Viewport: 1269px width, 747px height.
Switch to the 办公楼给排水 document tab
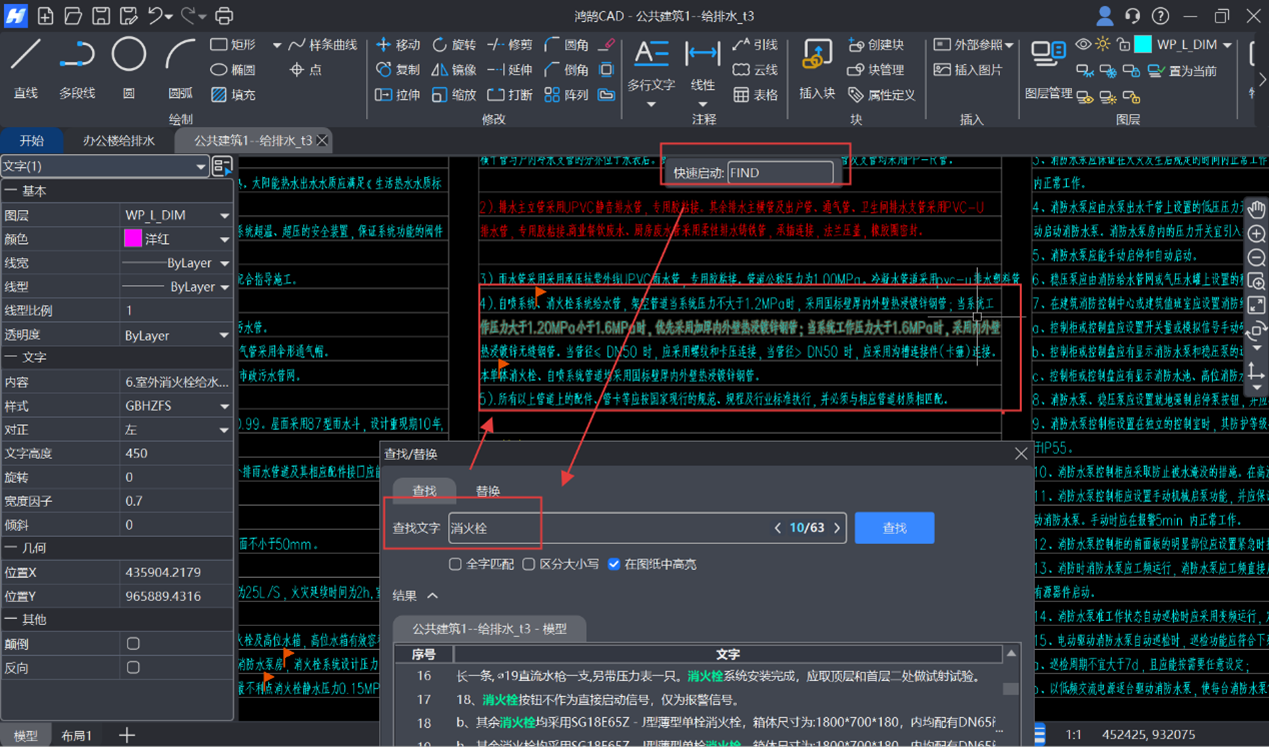tap(118, 141)
